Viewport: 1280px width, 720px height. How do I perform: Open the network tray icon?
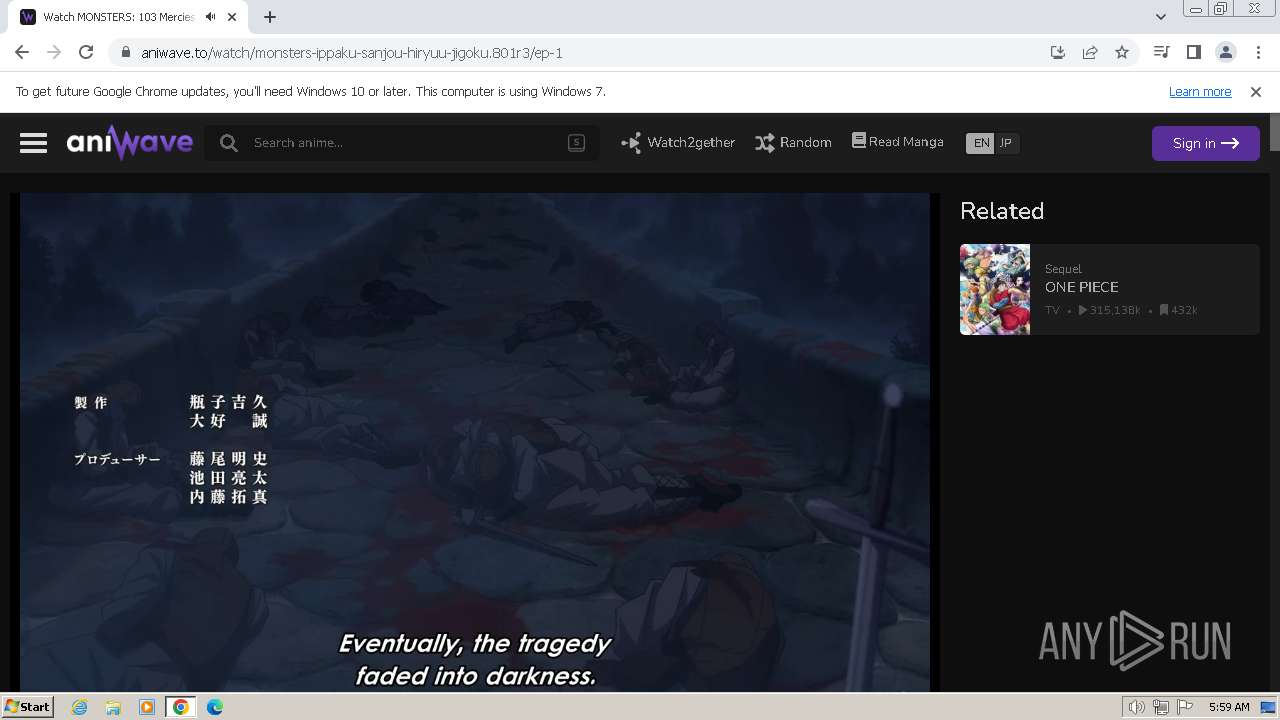(x=1161, y=707)
